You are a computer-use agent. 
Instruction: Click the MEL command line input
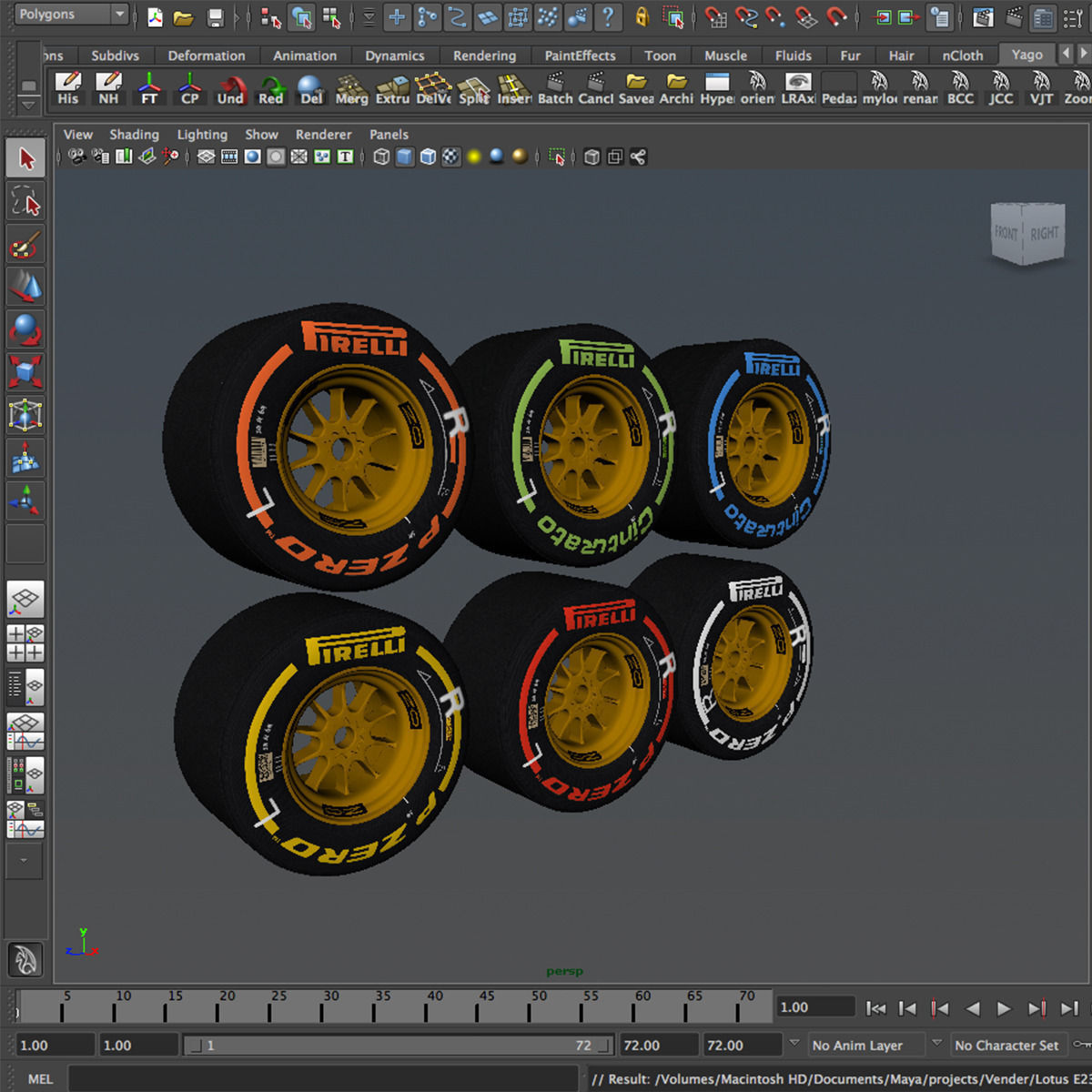[x=323, y=1078]
